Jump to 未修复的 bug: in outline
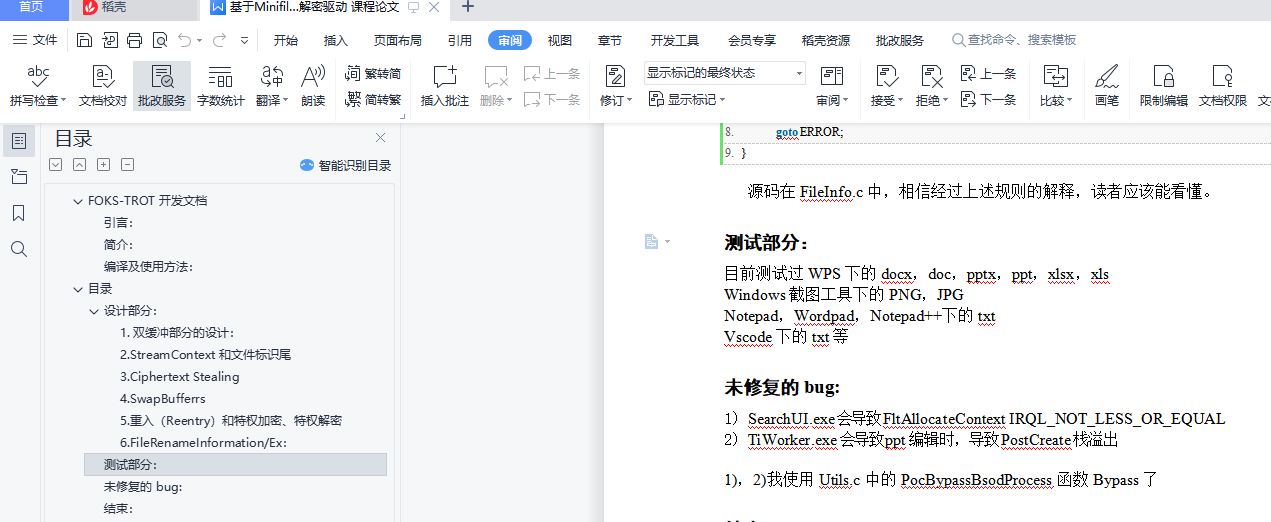Screen dimensions: 1271x522 [x=143, y=487]
